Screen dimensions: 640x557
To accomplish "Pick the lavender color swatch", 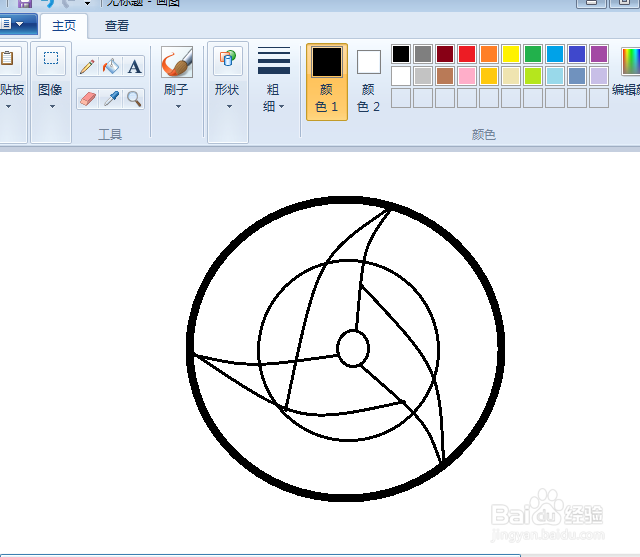I will tap(599, 76).
